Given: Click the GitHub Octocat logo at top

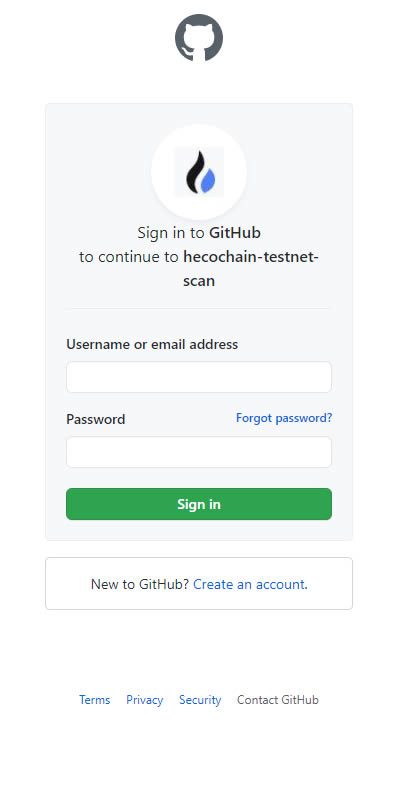Looking at the screenshot, I should [x=198, y=38].
